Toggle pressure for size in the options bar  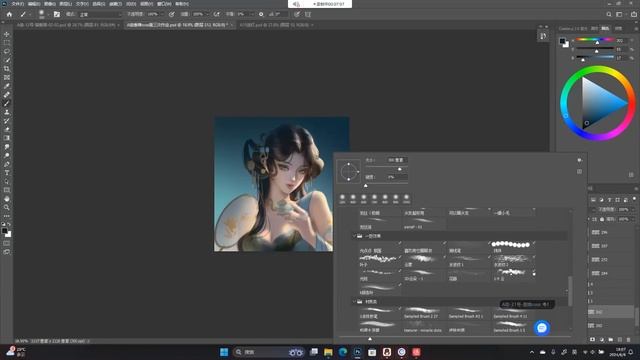coord(297,14)
